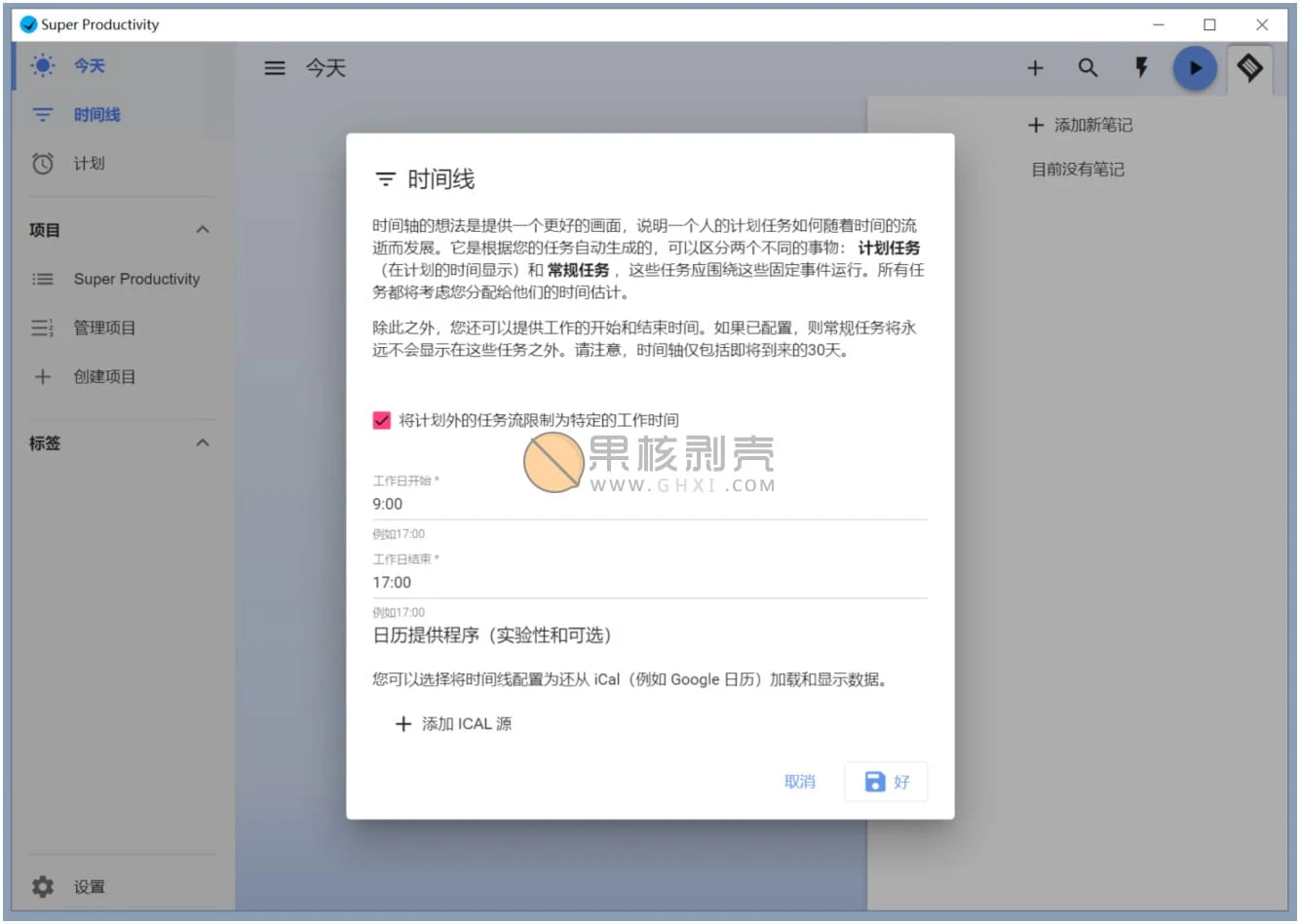The image size is (1300, 924).
Task: Collapse the 项目 section chevron
Action: (202, 230)
